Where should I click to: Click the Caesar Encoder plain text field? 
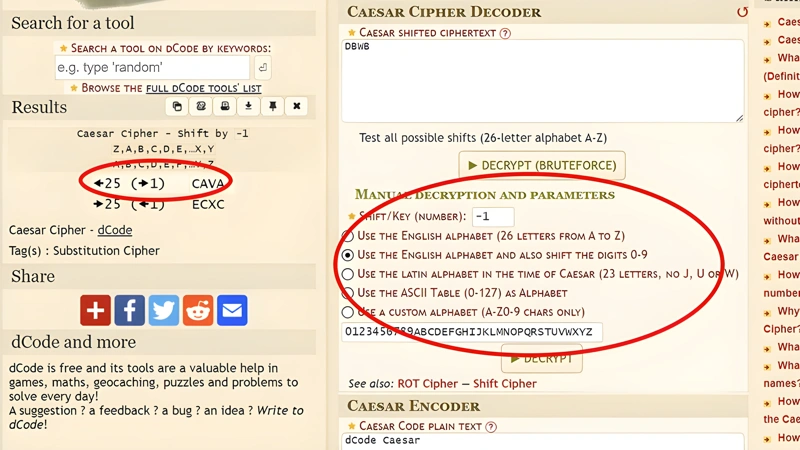[542, 441]
